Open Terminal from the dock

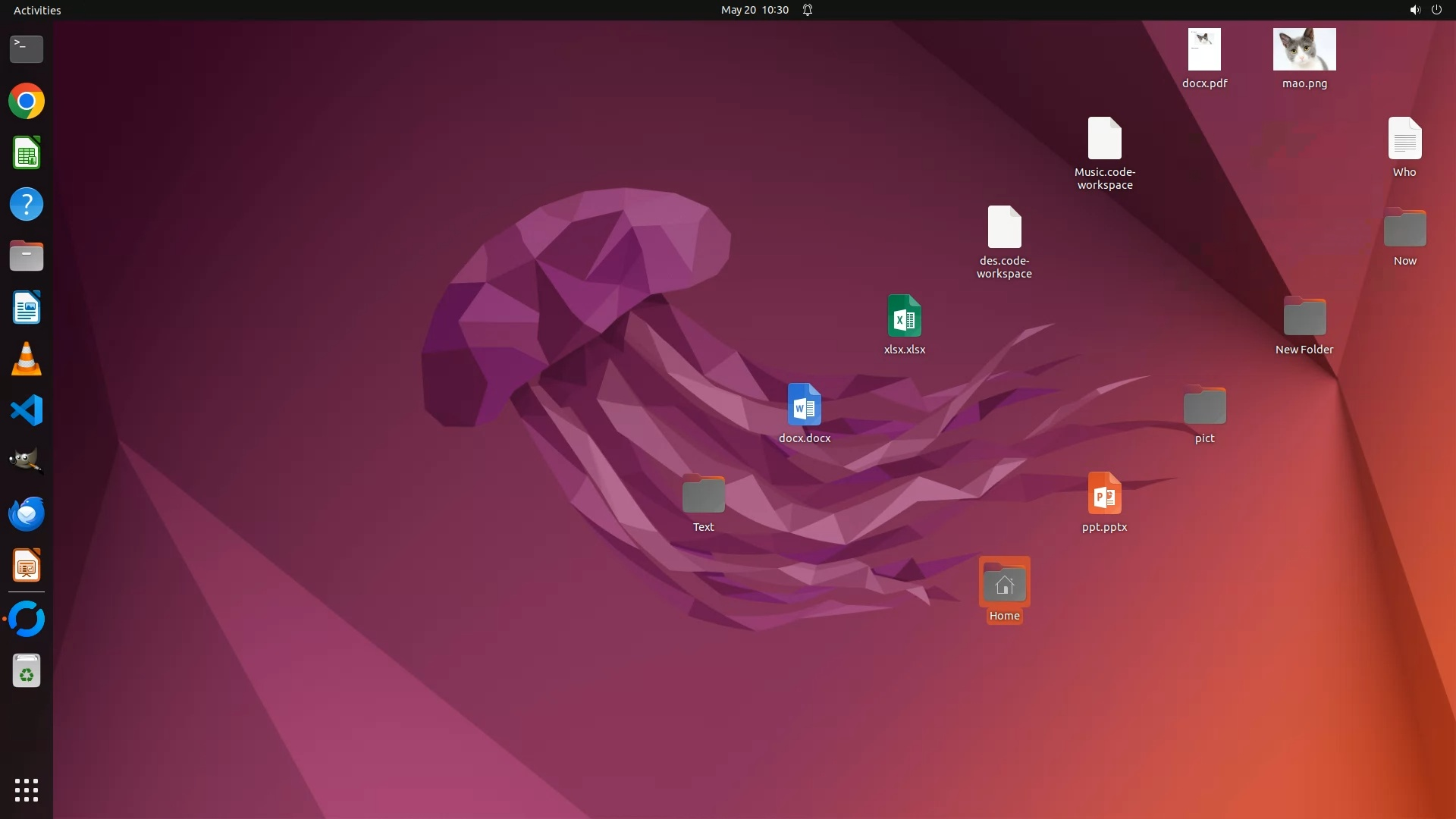tap(27, 49)
